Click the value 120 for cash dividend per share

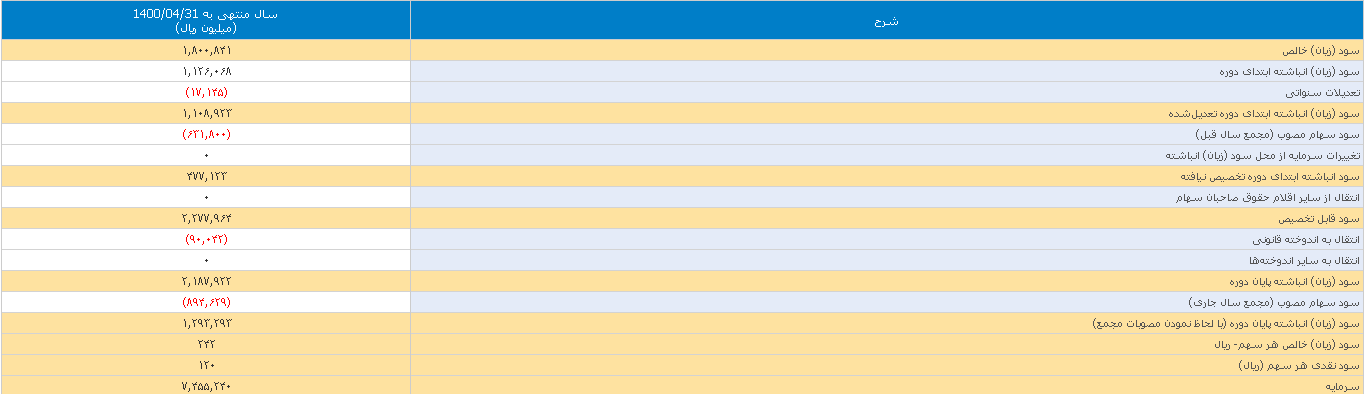tap(206, 365)
